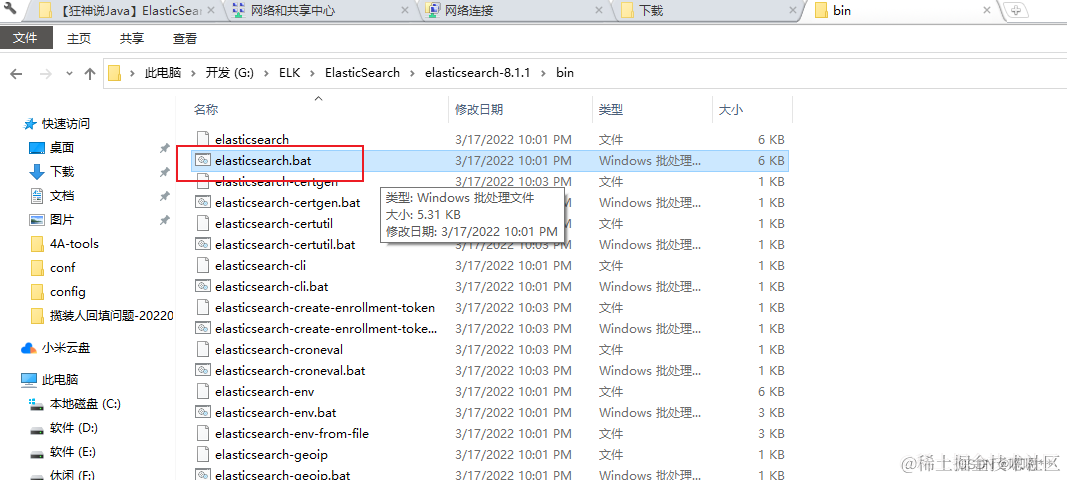This screenshot has width=1067, height=480.
Task: Sort by the 类型 column header
Action: coord(611,110)
